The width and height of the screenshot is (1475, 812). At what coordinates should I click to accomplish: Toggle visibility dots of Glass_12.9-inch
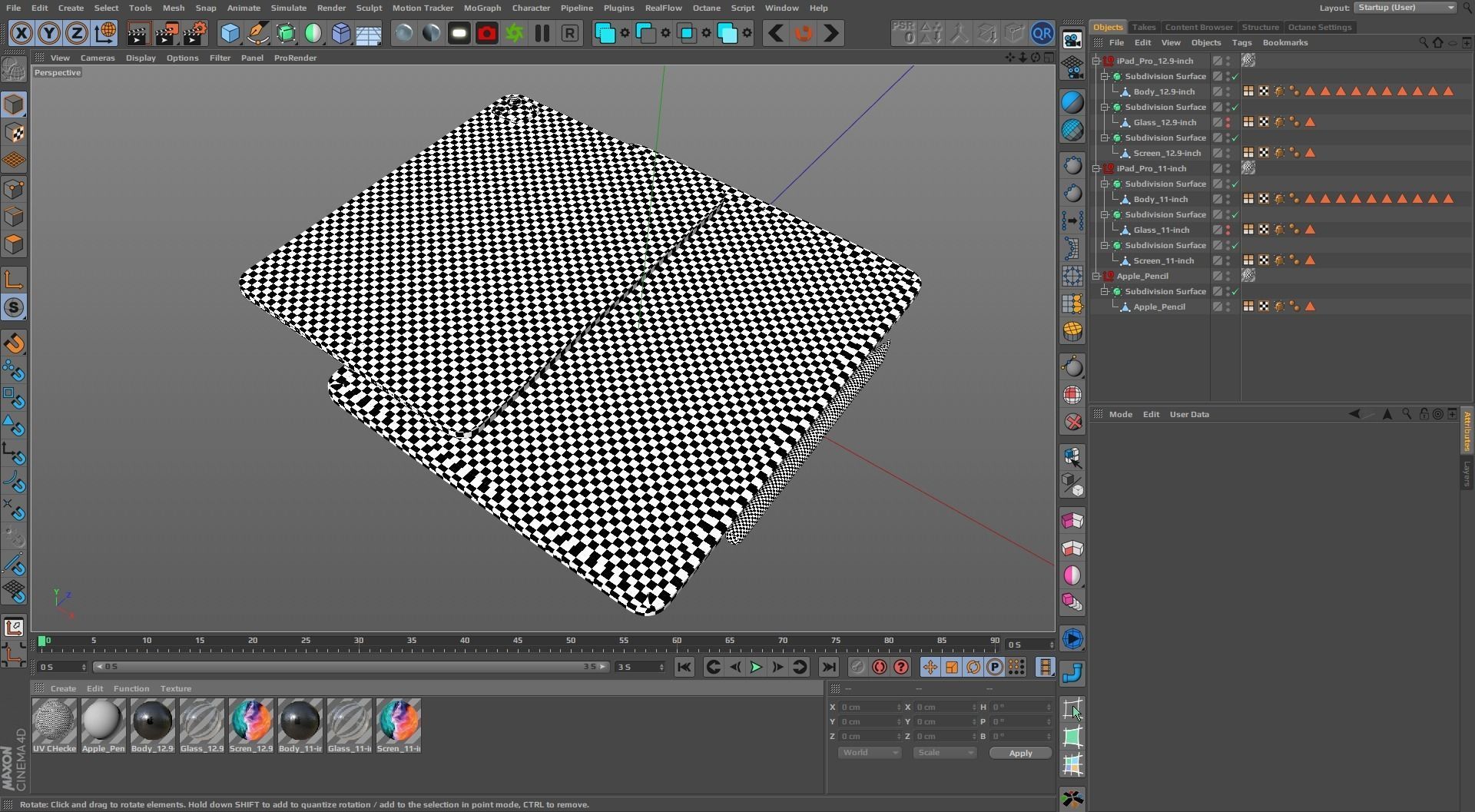click(x=1228, y=122)
